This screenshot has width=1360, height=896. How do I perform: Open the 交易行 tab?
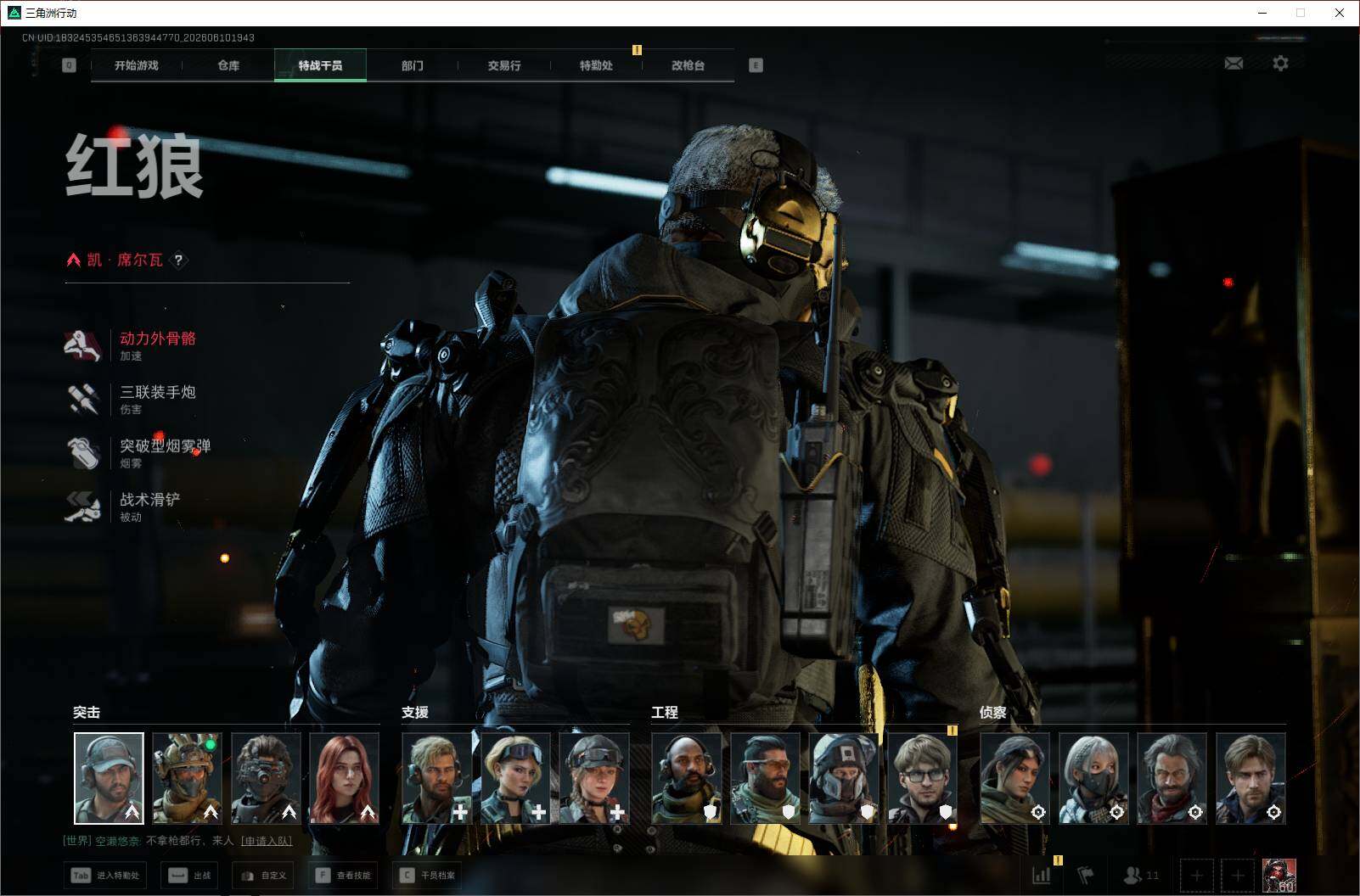[x=504, y=65]
